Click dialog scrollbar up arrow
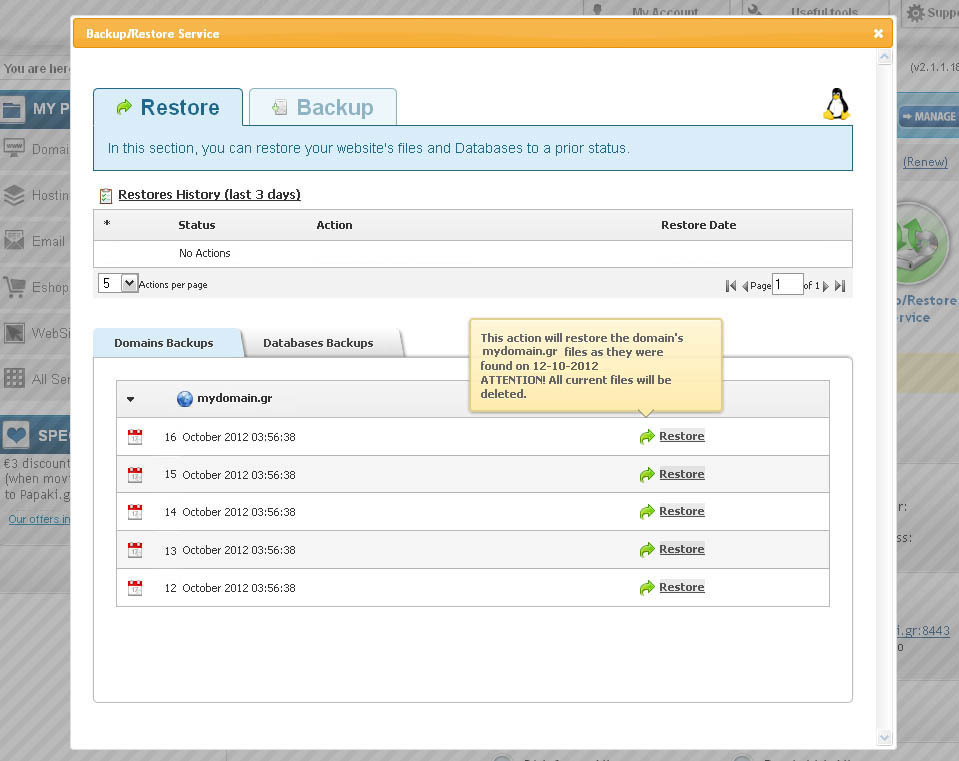 point(884,57)
